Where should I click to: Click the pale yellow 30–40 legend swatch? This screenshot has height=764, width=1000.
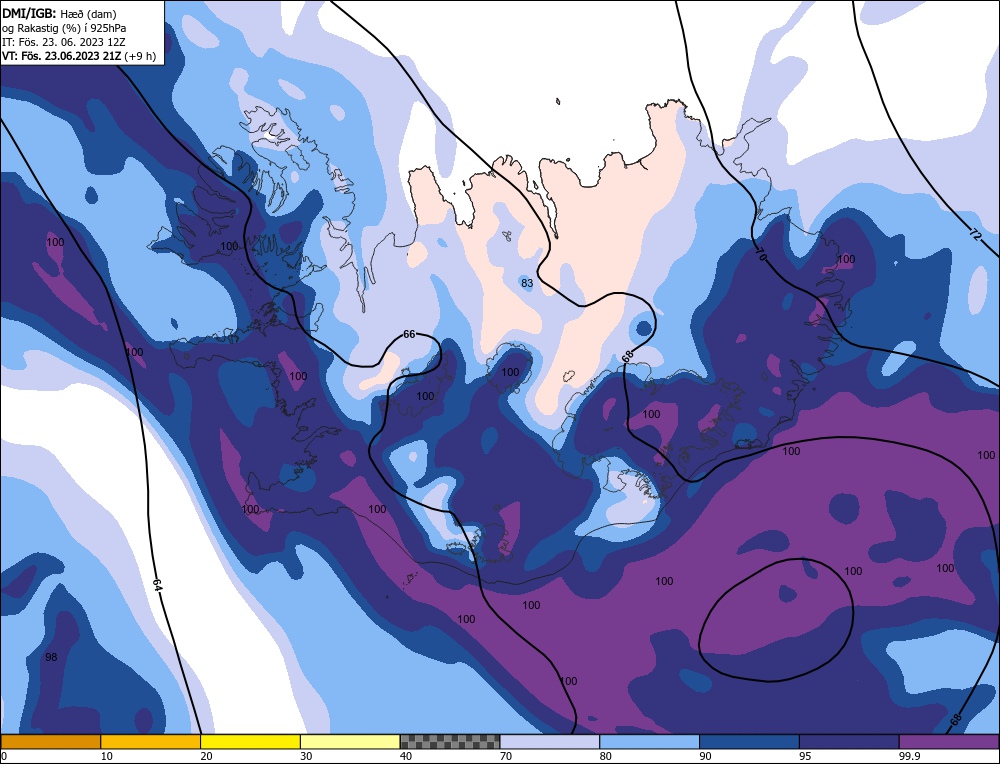350,742
